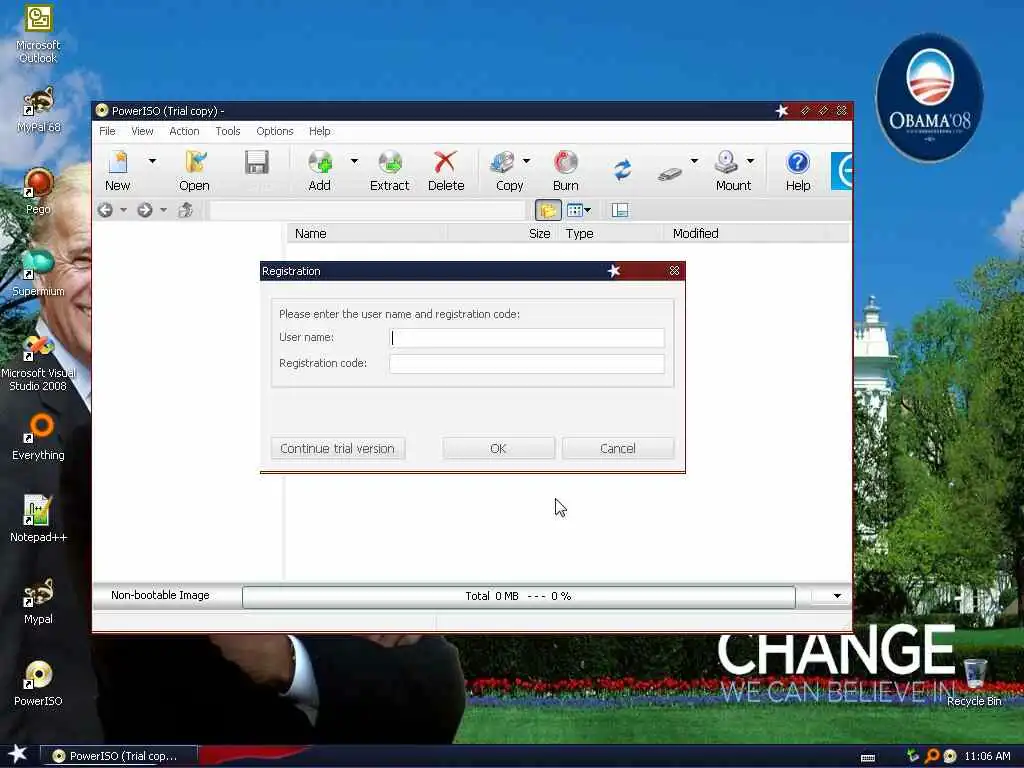Click the magnifier tray icon
Viewport: 1024px width, 768px height.
pyautogui.click(x=932, y=756)
